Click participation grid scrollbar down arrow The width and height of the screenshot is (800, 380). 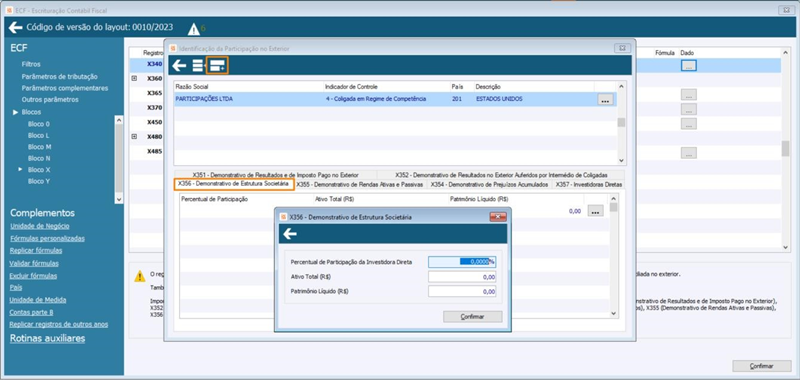(x=621, y=160)
